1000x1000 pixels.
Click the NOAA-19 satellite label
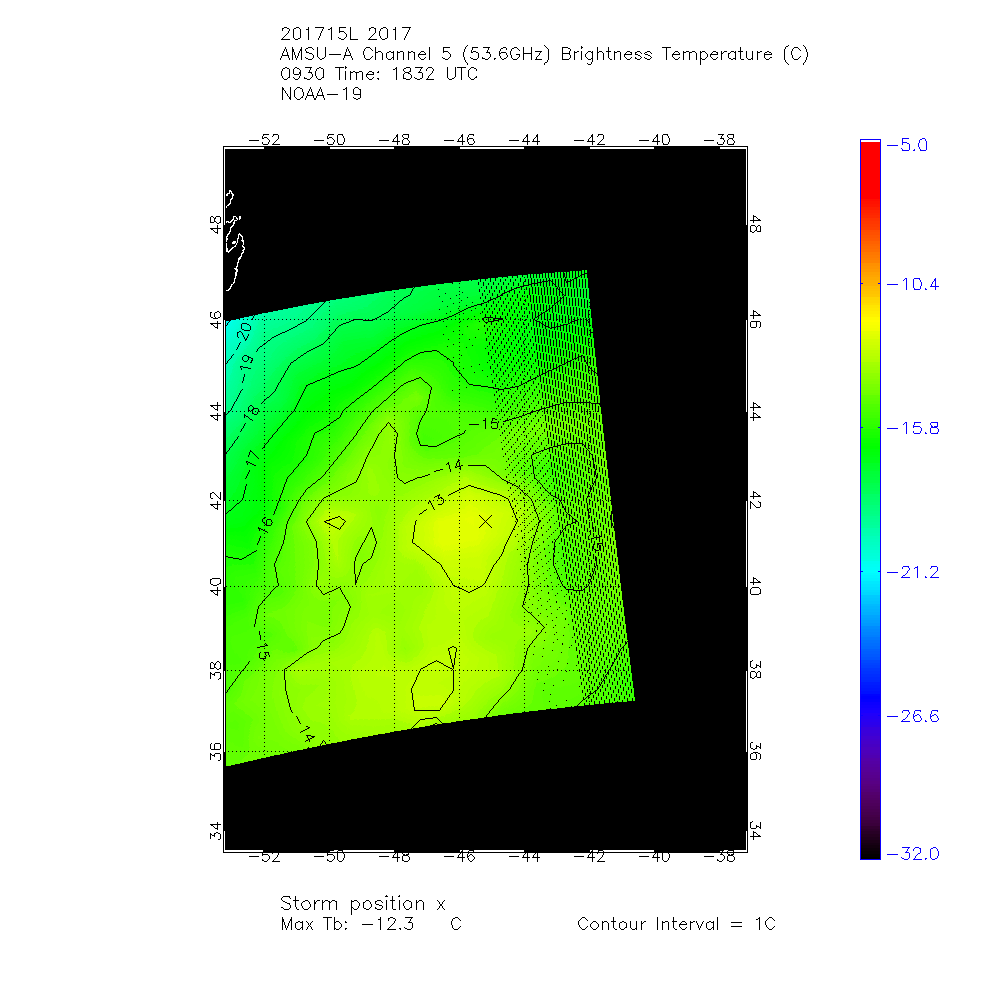pos(321,95)
